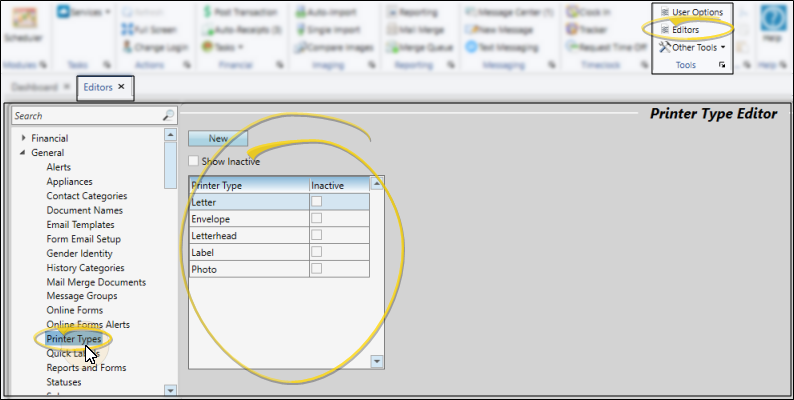Viewport: 794px width, 400px height.
Task: Open the Other Tools dropdown
Action: pos(698,47)
